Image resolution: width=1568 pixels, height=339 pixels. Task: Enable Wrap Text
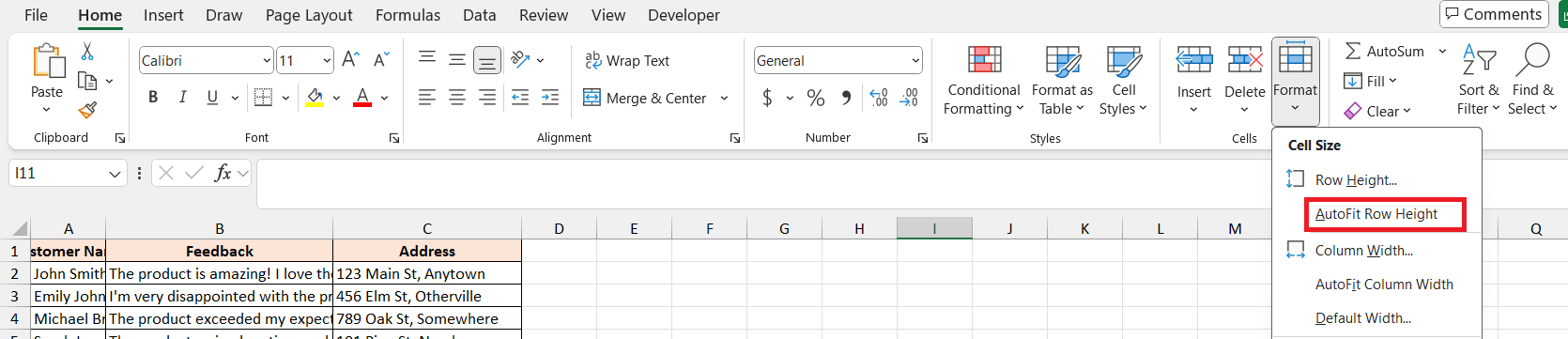tap(627, 60)
